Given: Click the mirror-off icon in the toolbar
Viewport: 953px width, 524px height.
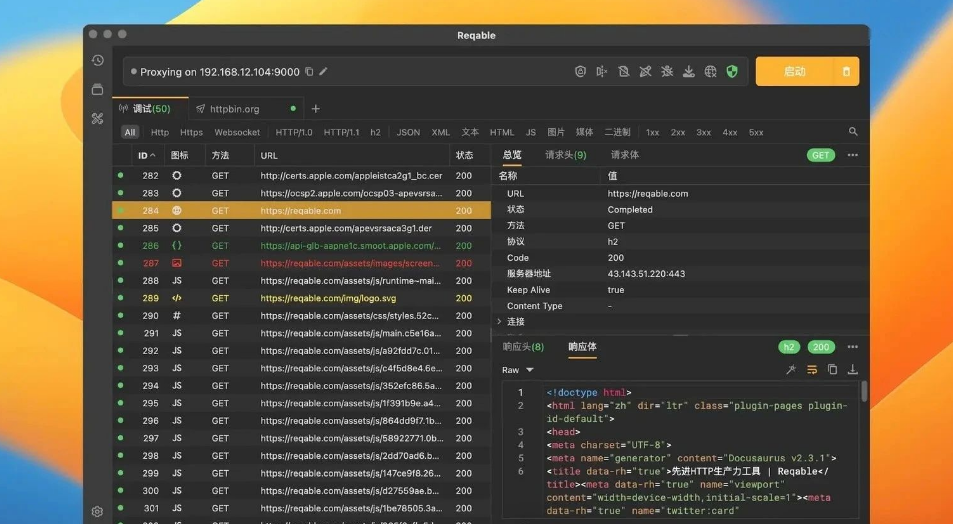Looking at the screenshot, I should 602,72.
